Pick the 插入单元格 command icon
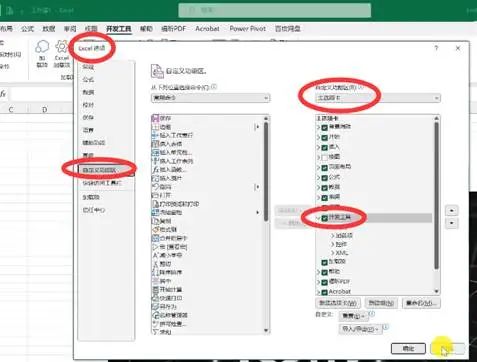Image resolution: width=477 pixels, height=362 pixels. click(x=155, y=152)
